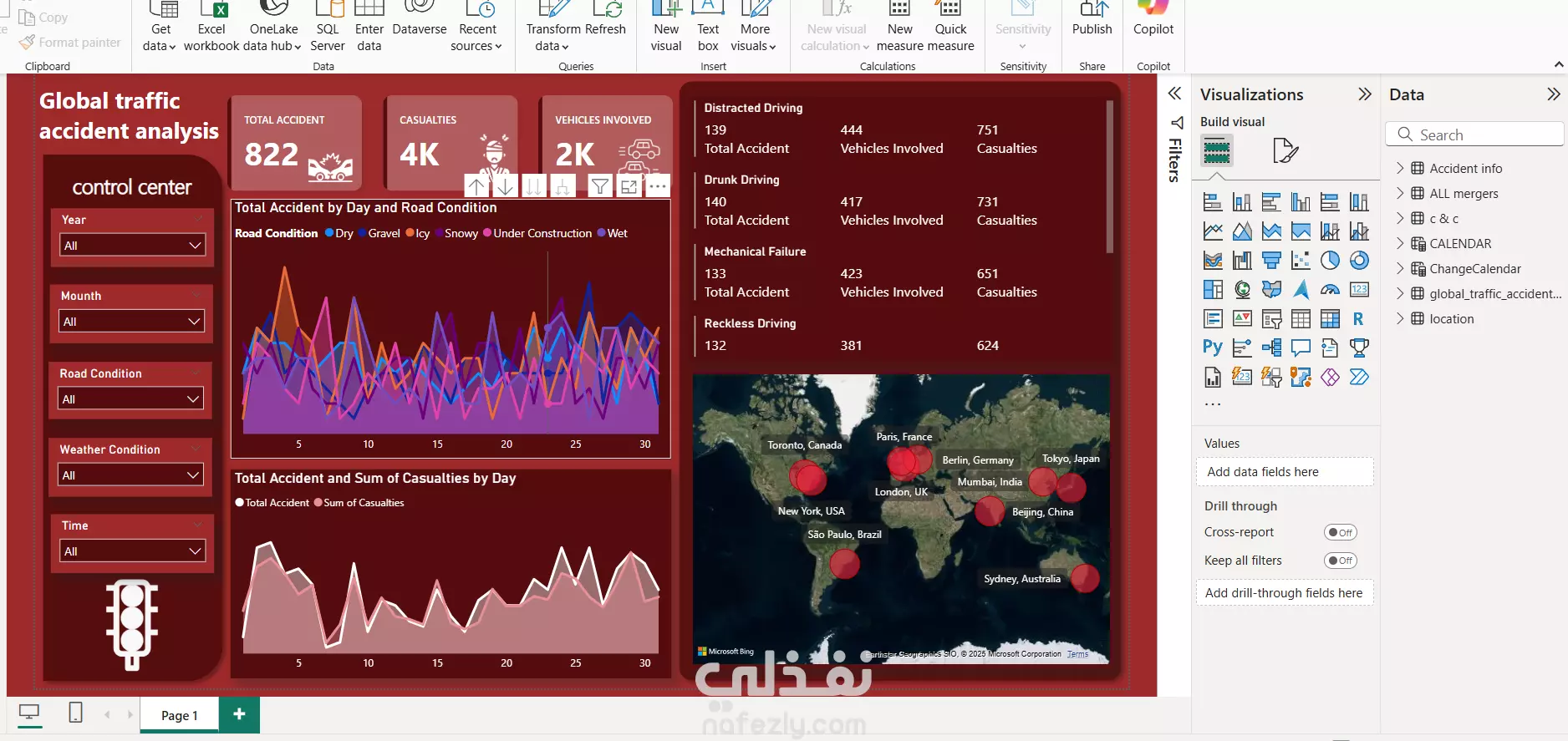Toggle the Keep all filters switch
This screenshot has height=741, width=1568.
1341,561
